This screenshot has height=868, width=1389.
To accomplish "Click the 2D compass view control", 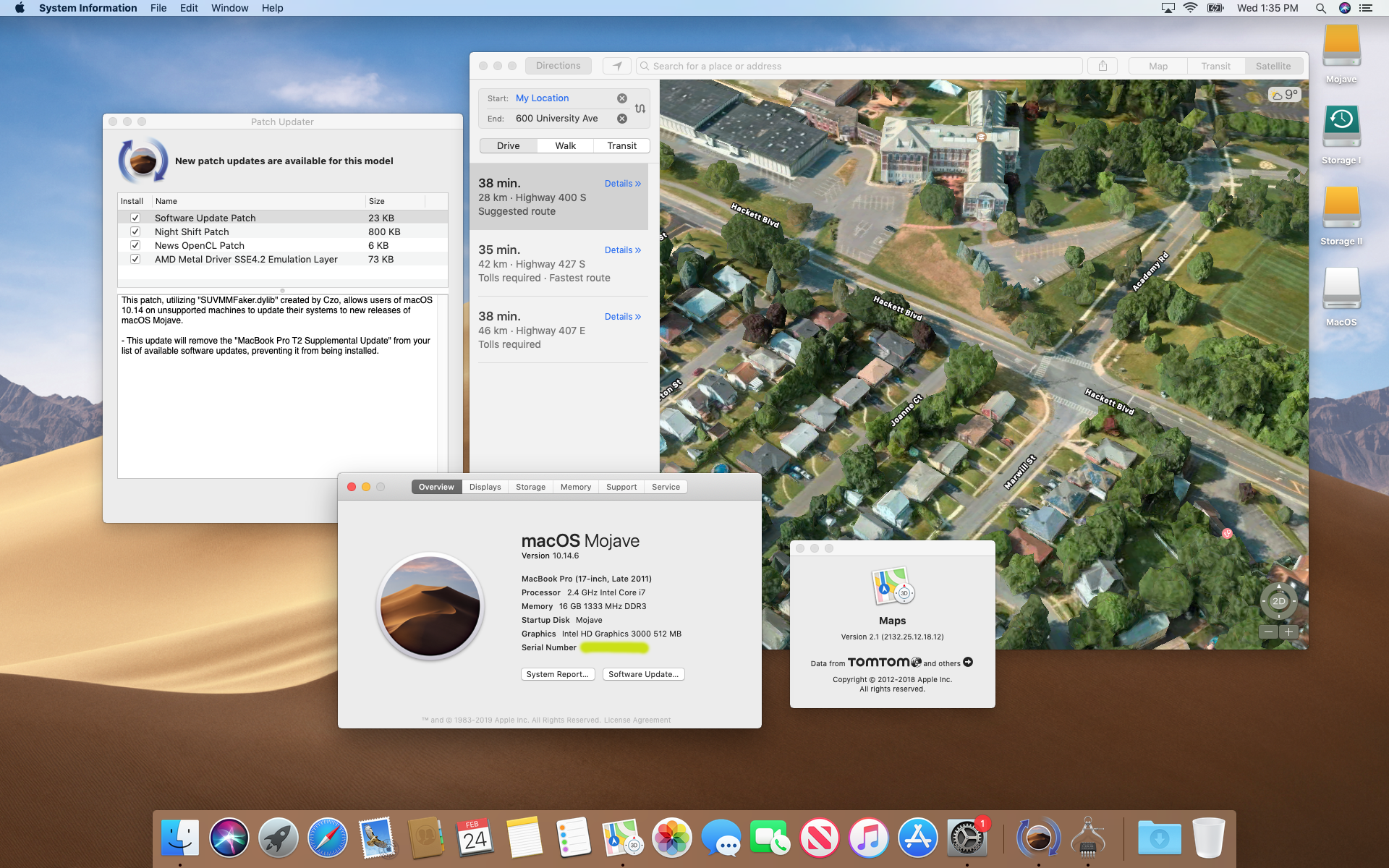I will 1278,601.
